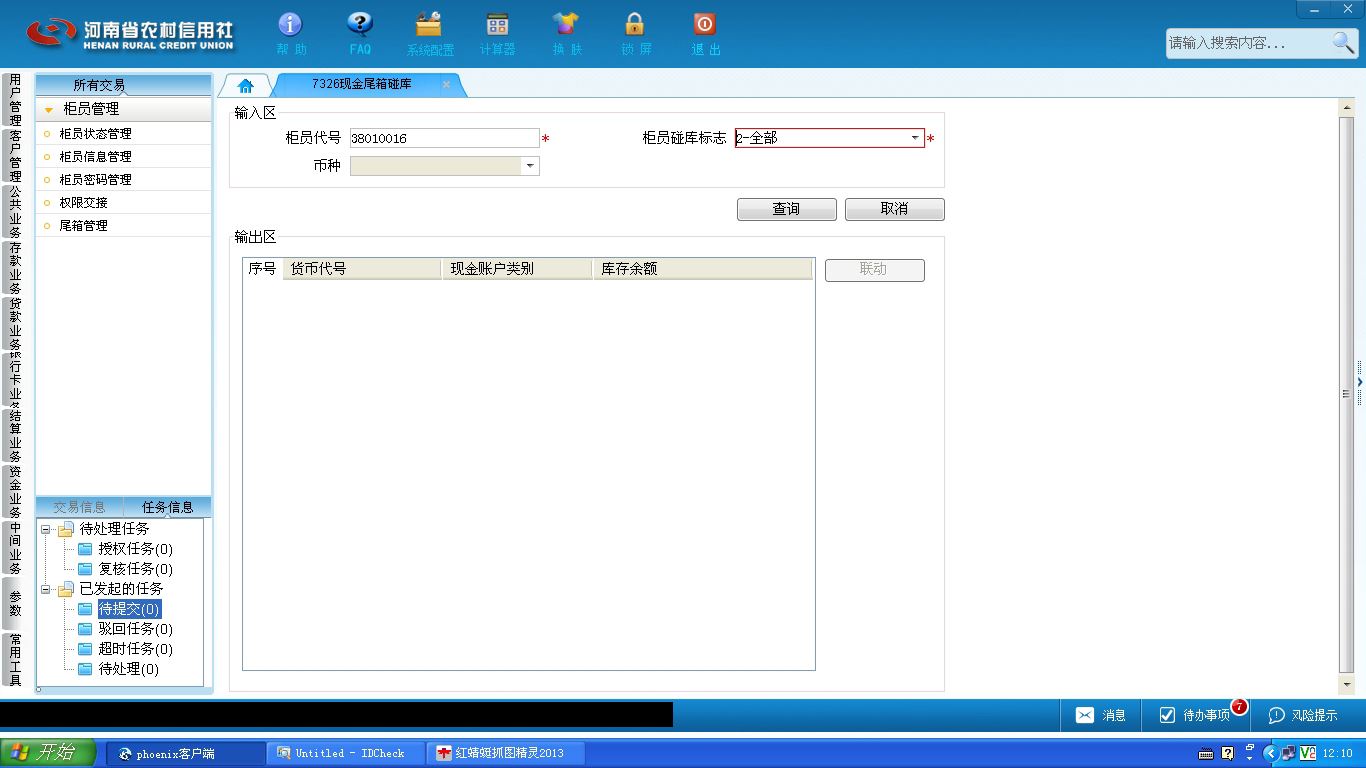
Task: Open the 公共业务 side tab
Action: [15, 212]
